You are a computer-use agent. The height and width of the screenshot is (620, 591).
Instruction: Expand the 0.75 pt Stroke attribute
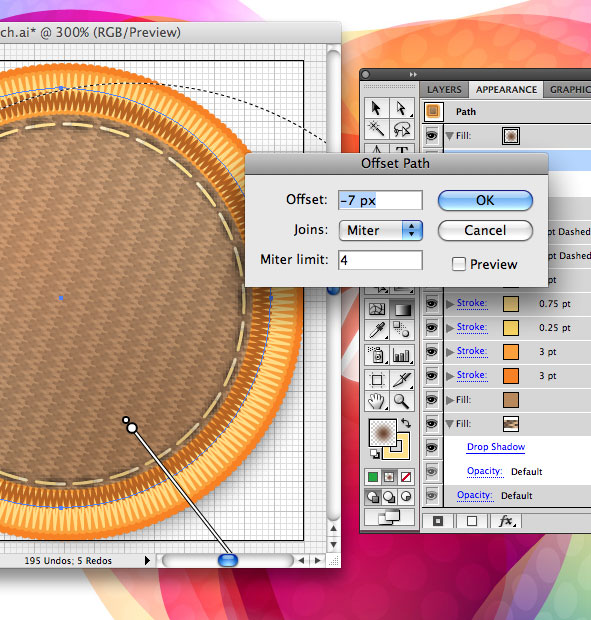[x=449, y=304]
